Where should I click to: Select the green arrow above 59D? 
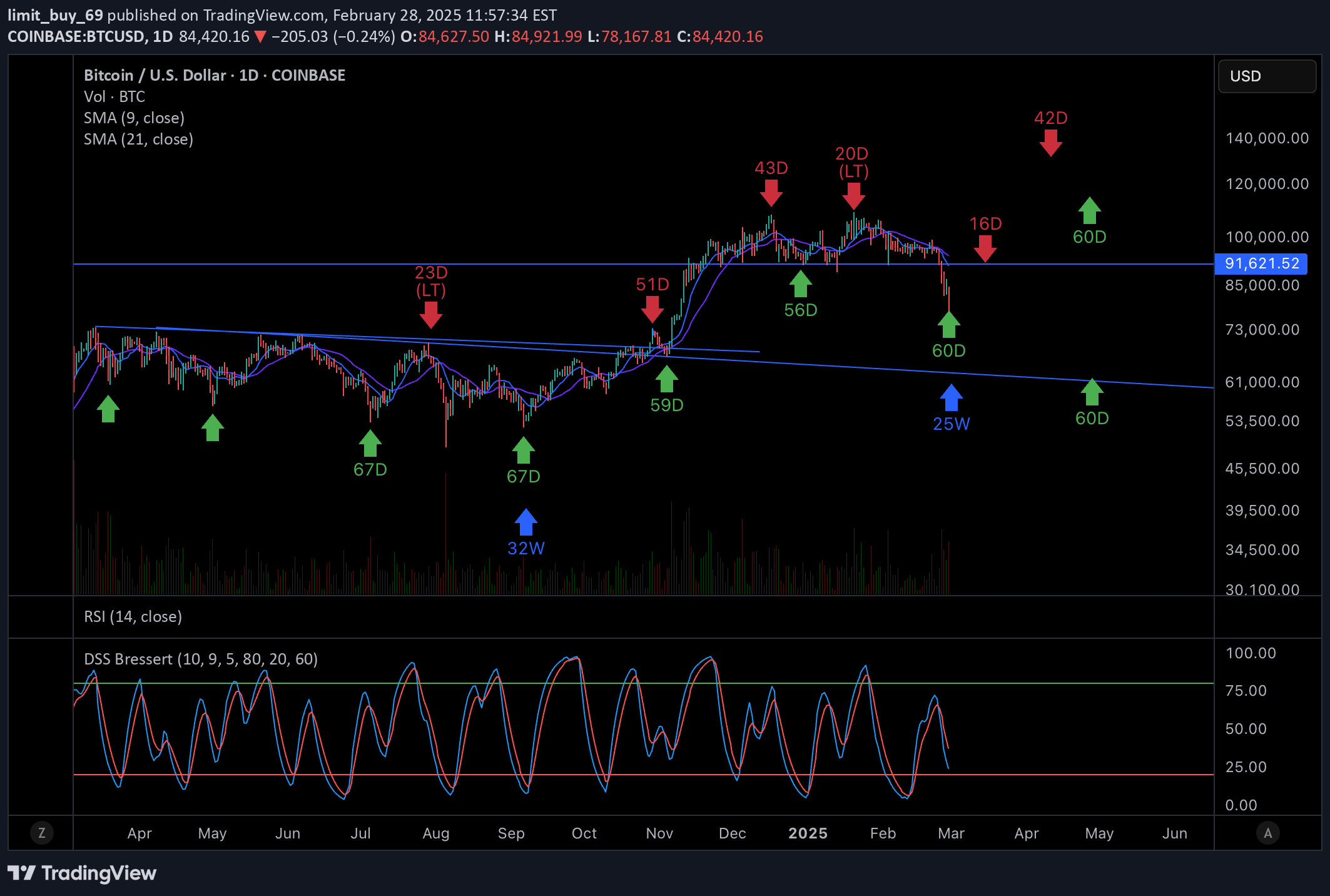click(666, 379)
